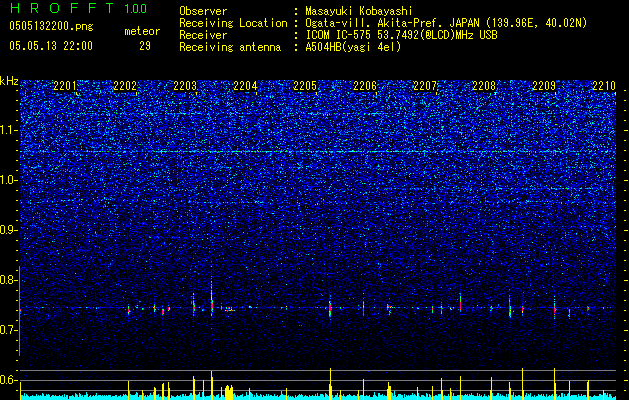
Task: Click the Ogata-vill. Akita-Pref. JAPAN location text
Action: 446,23
